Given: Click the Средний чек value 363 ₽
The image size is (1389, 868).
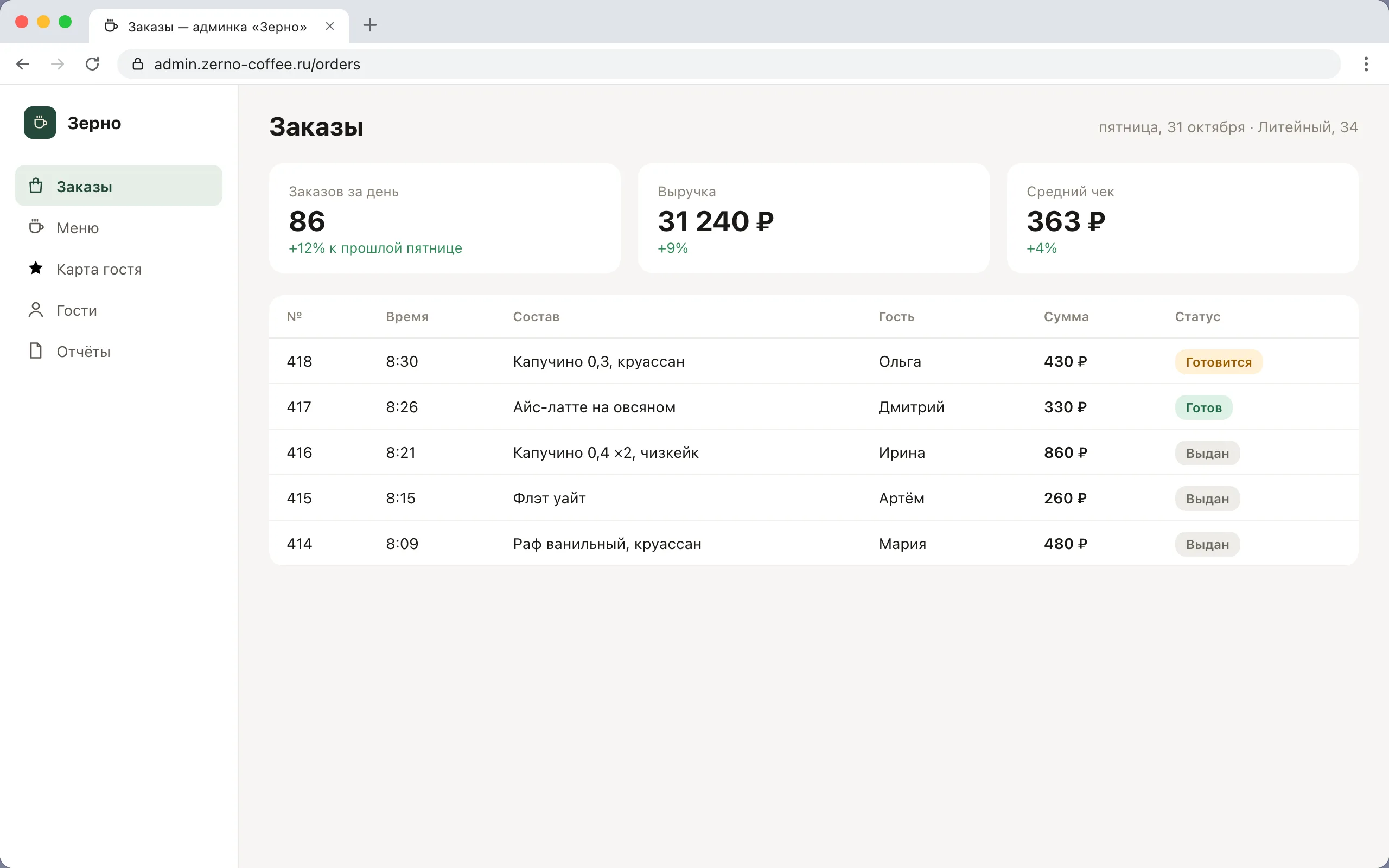Looking at the screenshot, I should (1066, 221).
